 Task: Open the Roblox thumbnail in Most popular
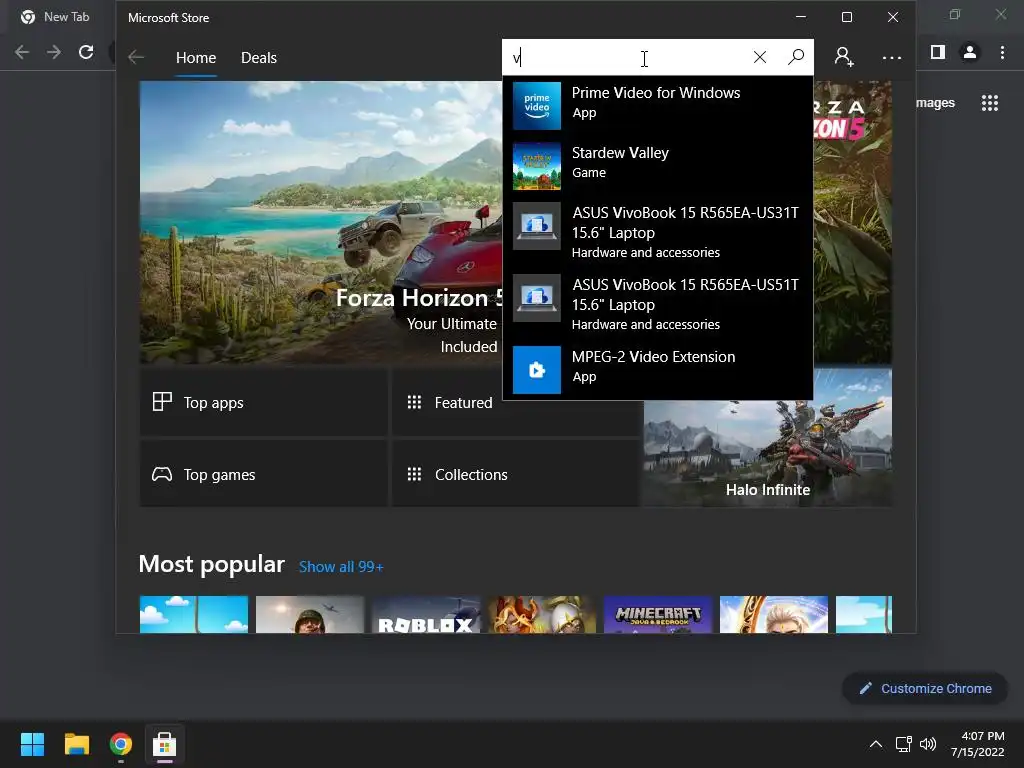[426, 614]
